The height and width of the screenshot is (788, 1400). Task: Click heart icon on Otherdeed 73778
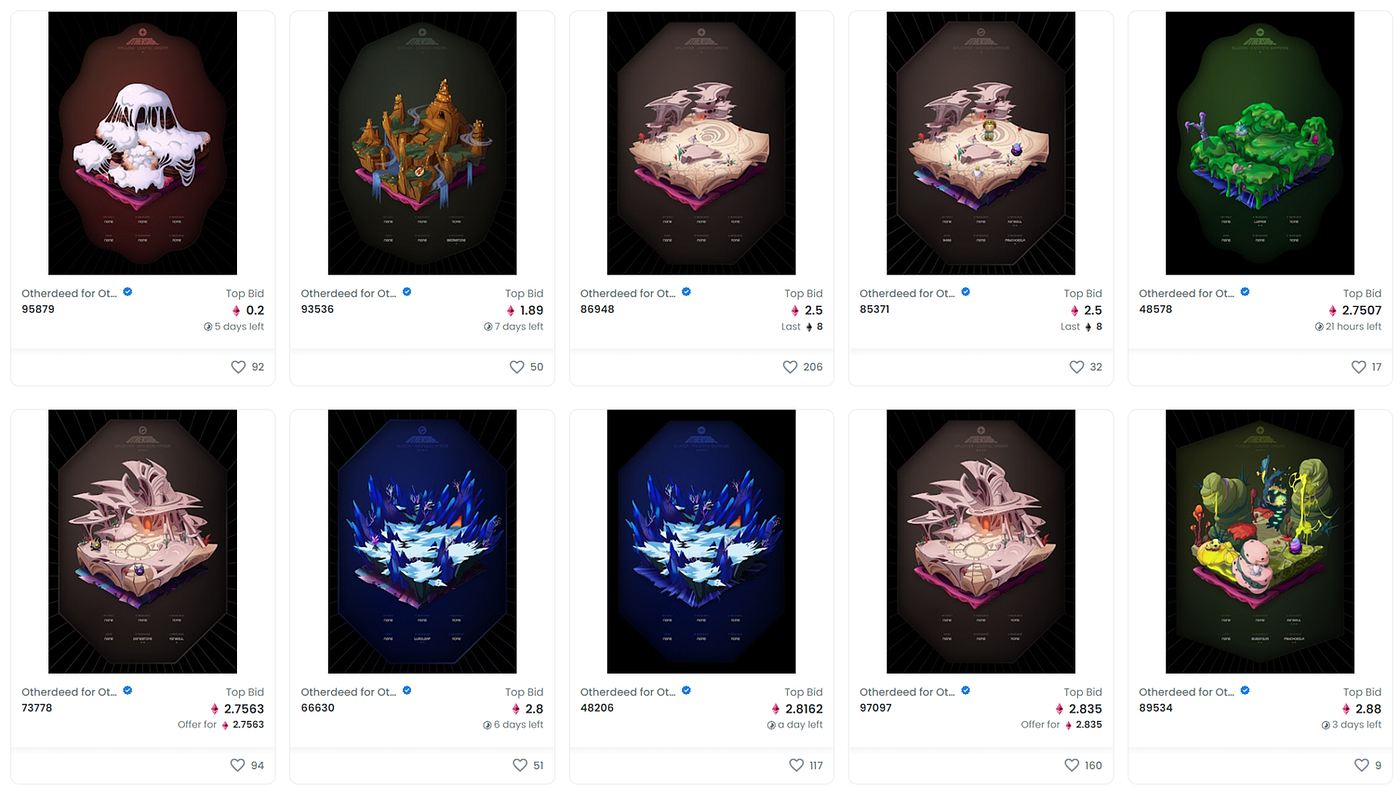point(237,765)
